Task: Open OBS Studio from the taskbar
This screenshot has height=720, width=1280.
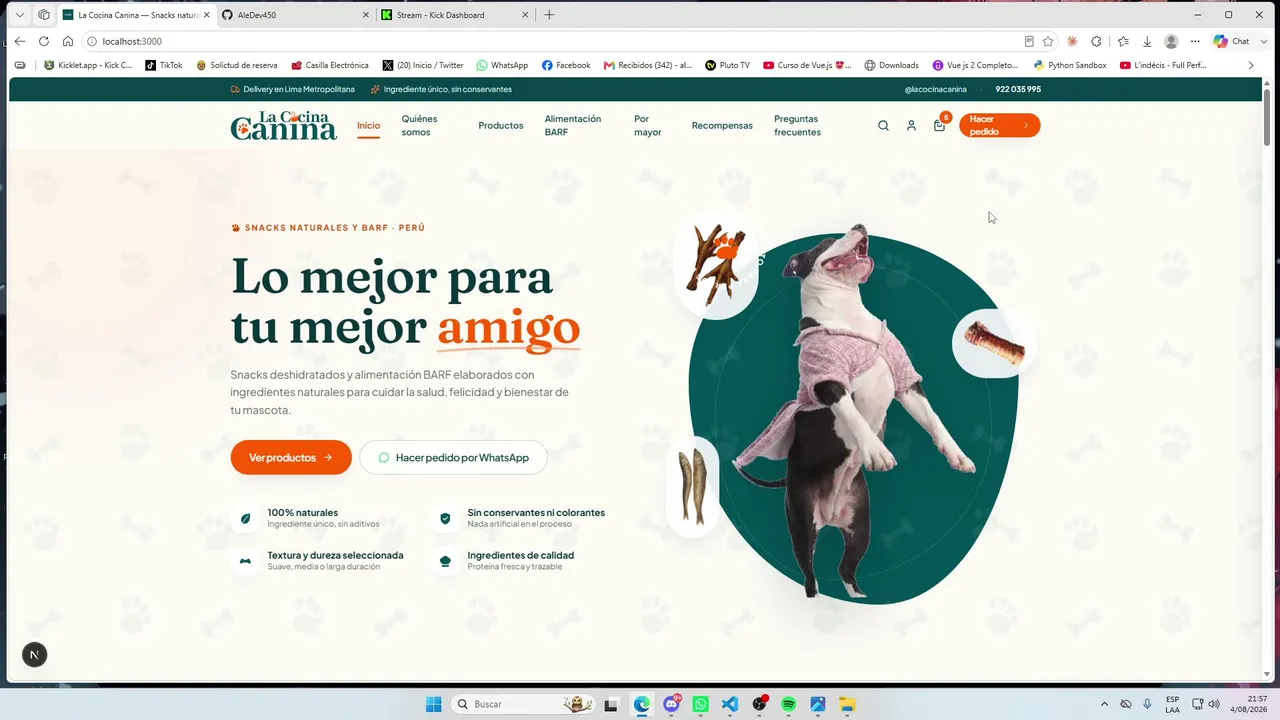Action: pos(759,704)
